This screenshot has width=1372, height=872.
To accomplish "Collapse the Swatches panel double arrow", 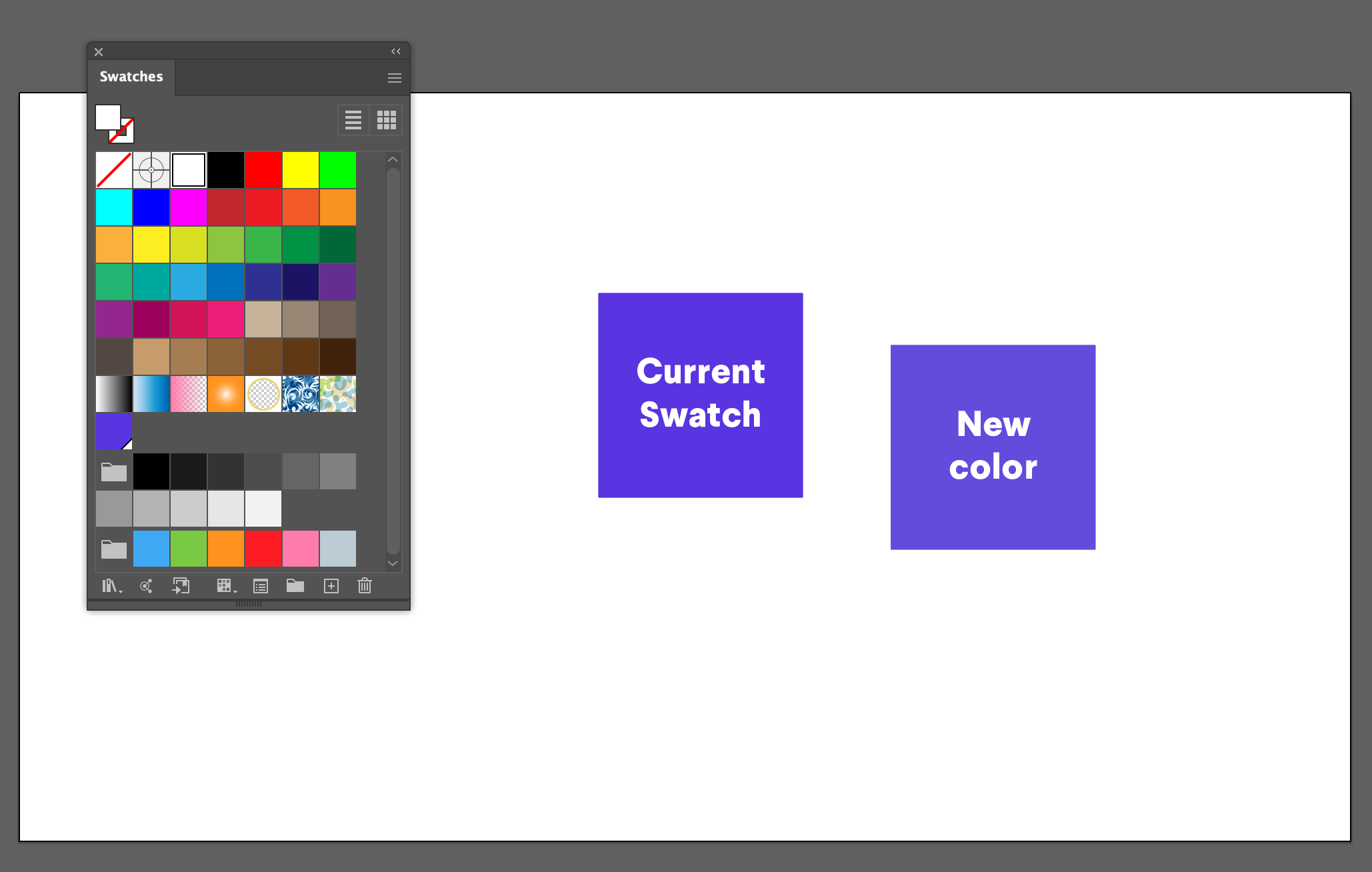I will (395, 50).
